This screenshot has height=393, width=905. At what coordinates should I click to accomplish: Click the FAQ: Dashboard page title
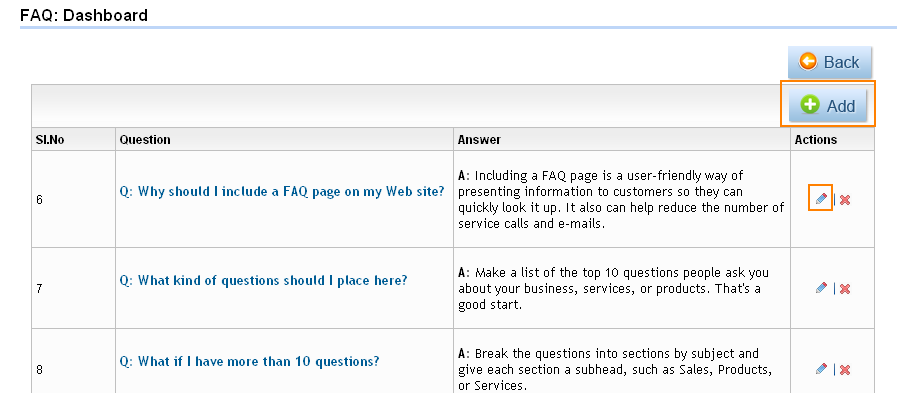coord(84,15)
